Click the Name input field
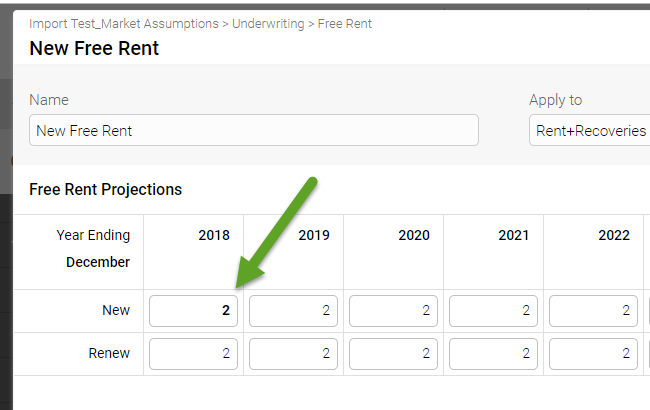Image resolution: width=650 pixels, height=410 pixels. click(253, 130)
